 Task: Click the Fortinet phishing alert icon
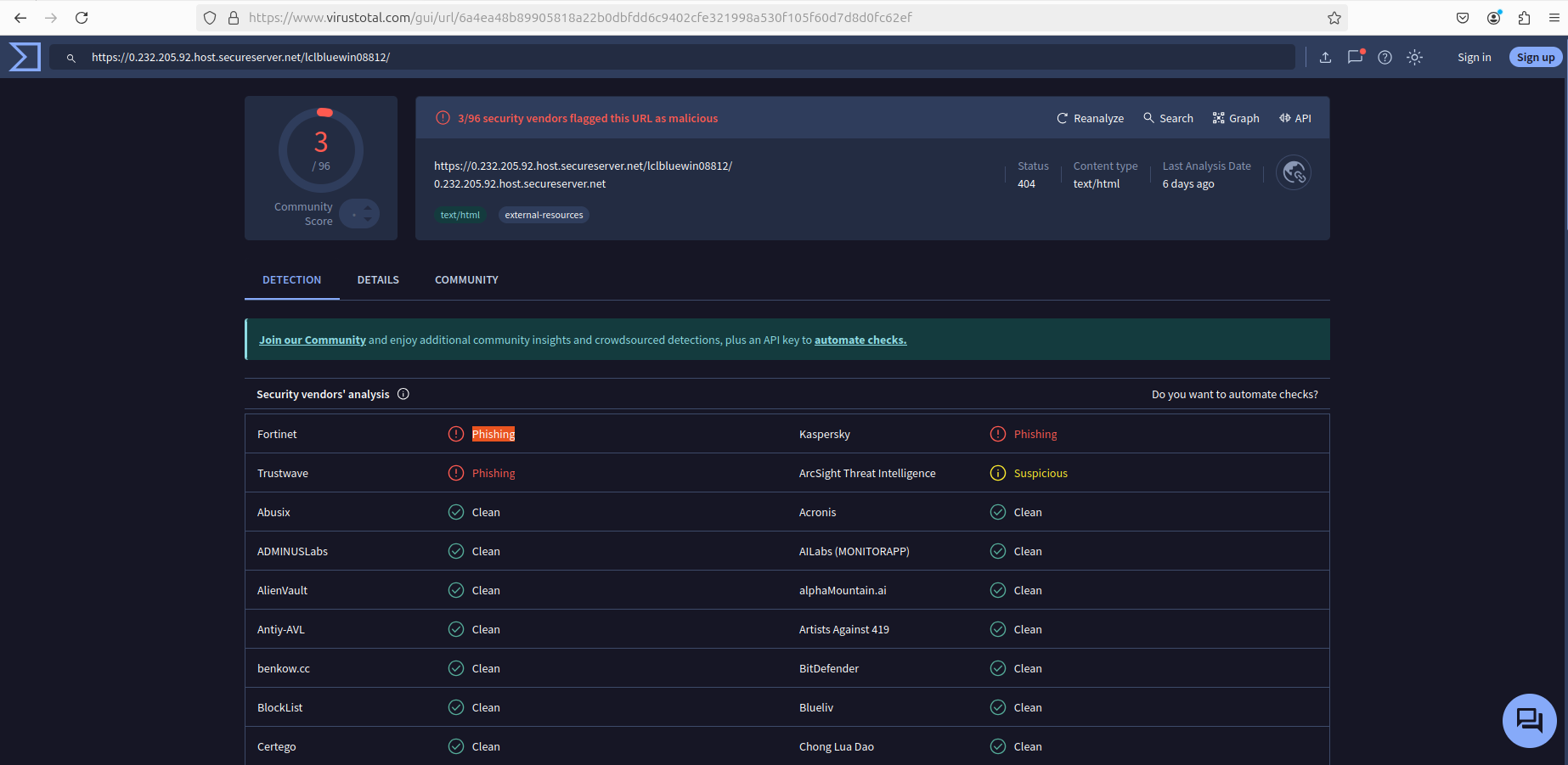[x=456, y=434]
